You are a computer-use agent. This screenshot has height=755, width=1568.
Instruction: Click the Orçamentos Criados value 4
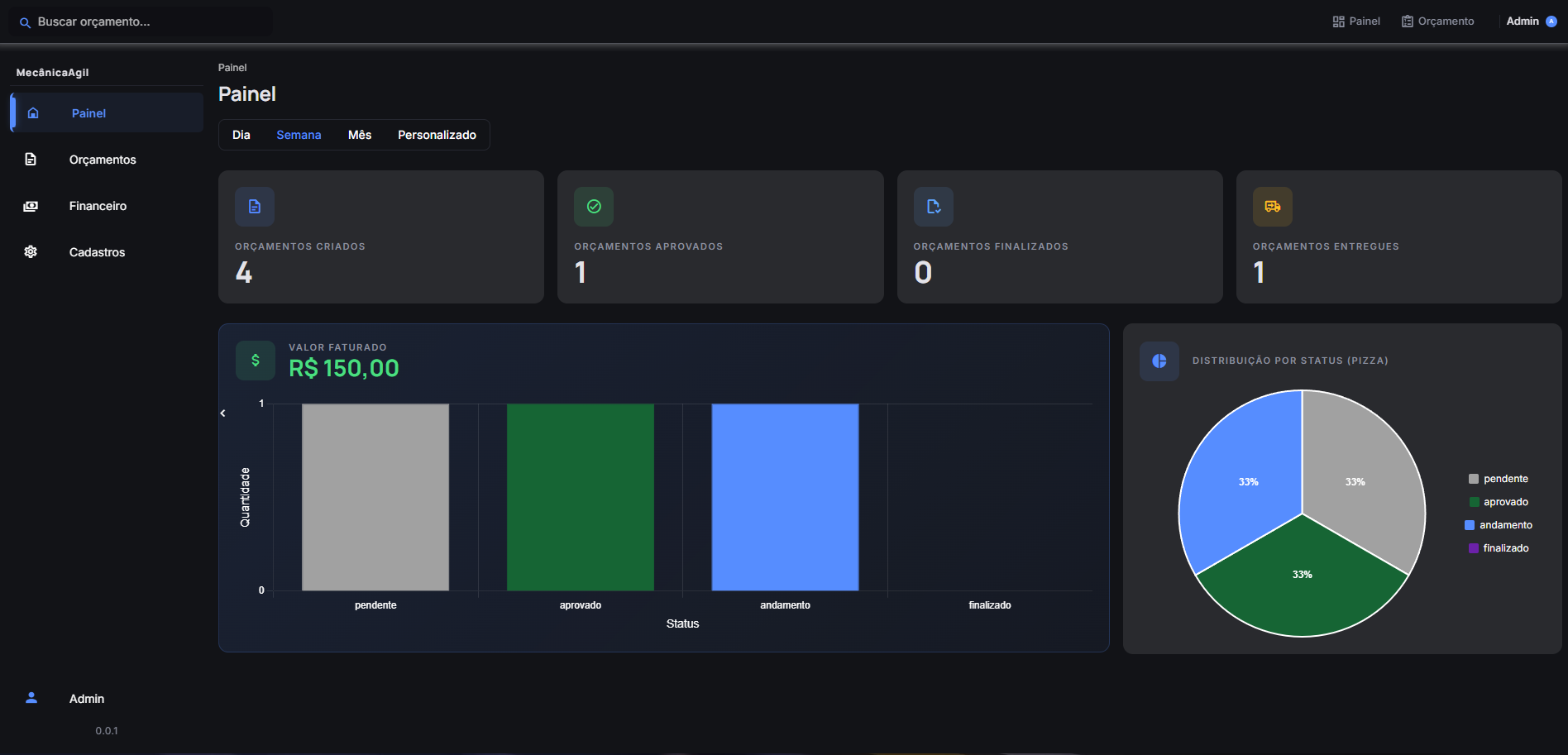point(244,272)
